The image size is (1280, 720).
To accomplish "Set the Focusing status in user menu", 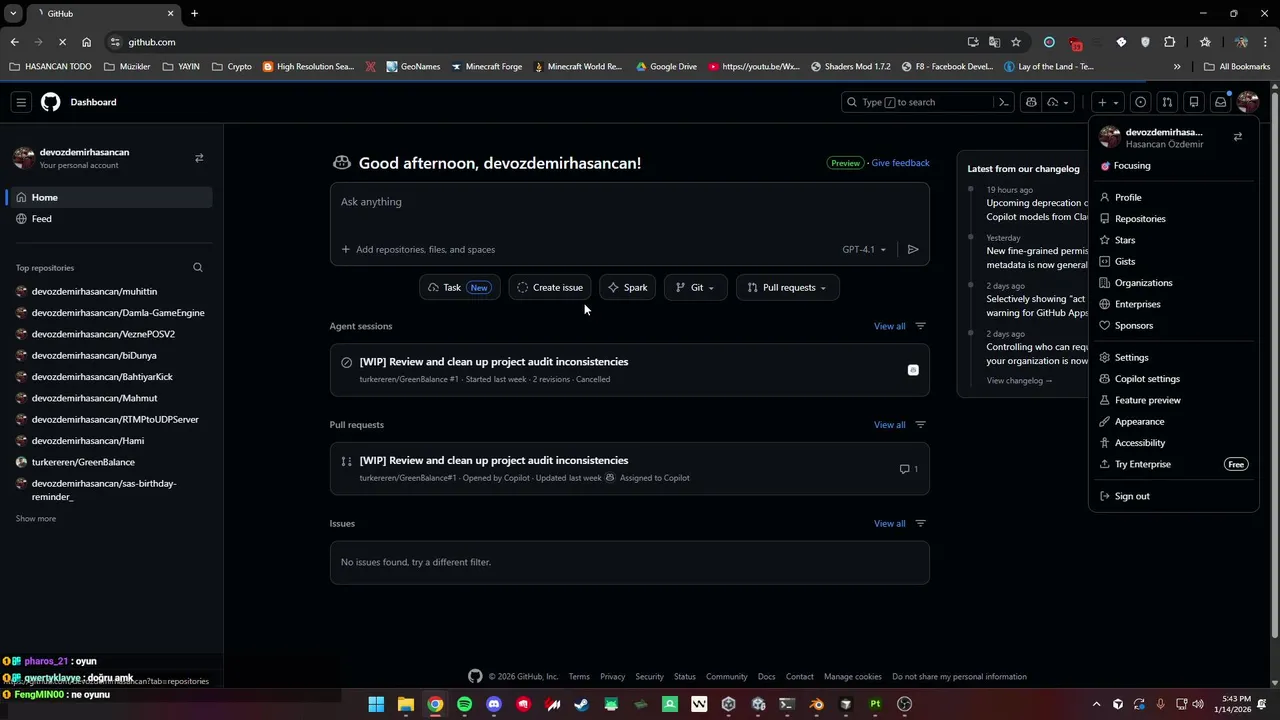I will [x=1173, y=166].
